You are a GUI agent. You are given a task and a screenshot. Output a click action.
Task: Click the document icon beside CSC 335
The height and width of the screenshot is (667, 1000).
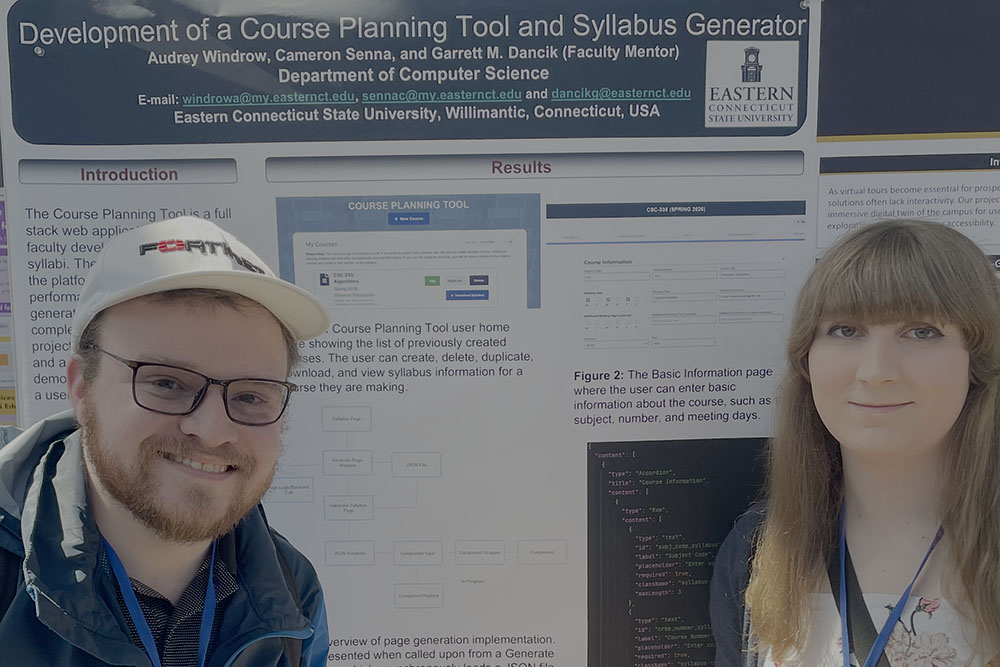tap(324, 281)
